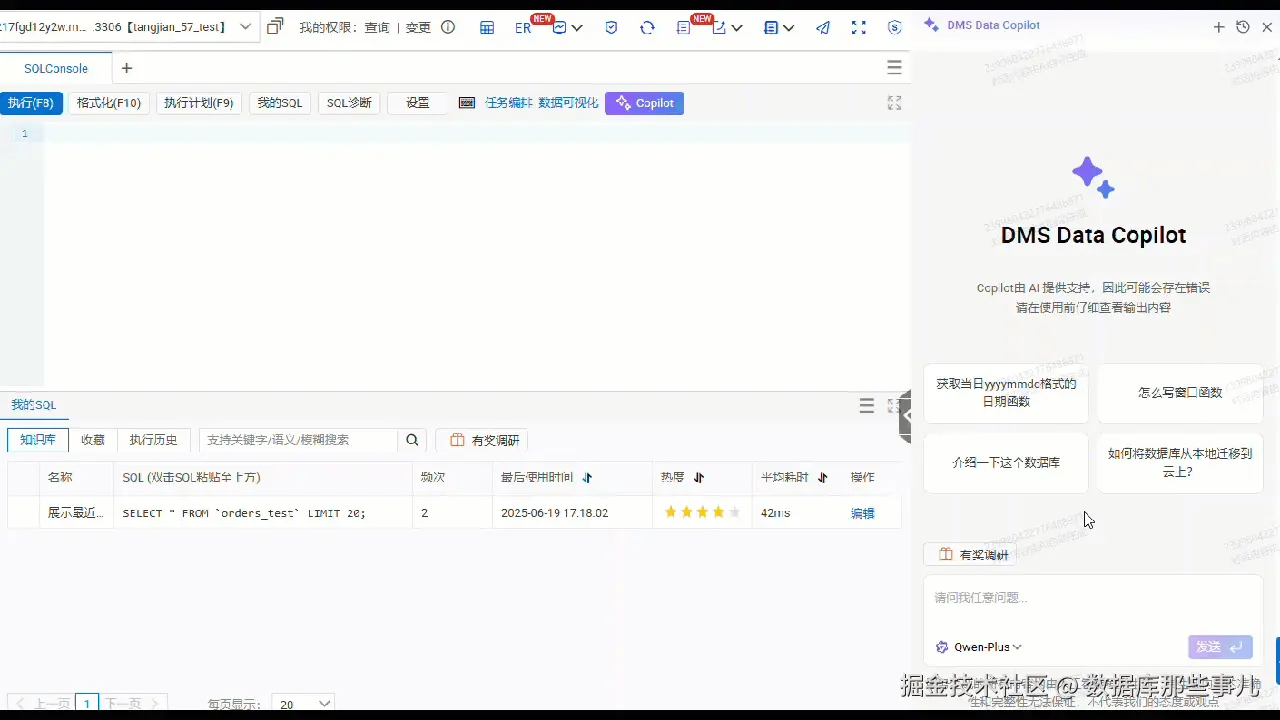Open the page size 20 dropdown
Image resolution: width=1280 pixels, height=720 pixels.
[x=305, y=704]
